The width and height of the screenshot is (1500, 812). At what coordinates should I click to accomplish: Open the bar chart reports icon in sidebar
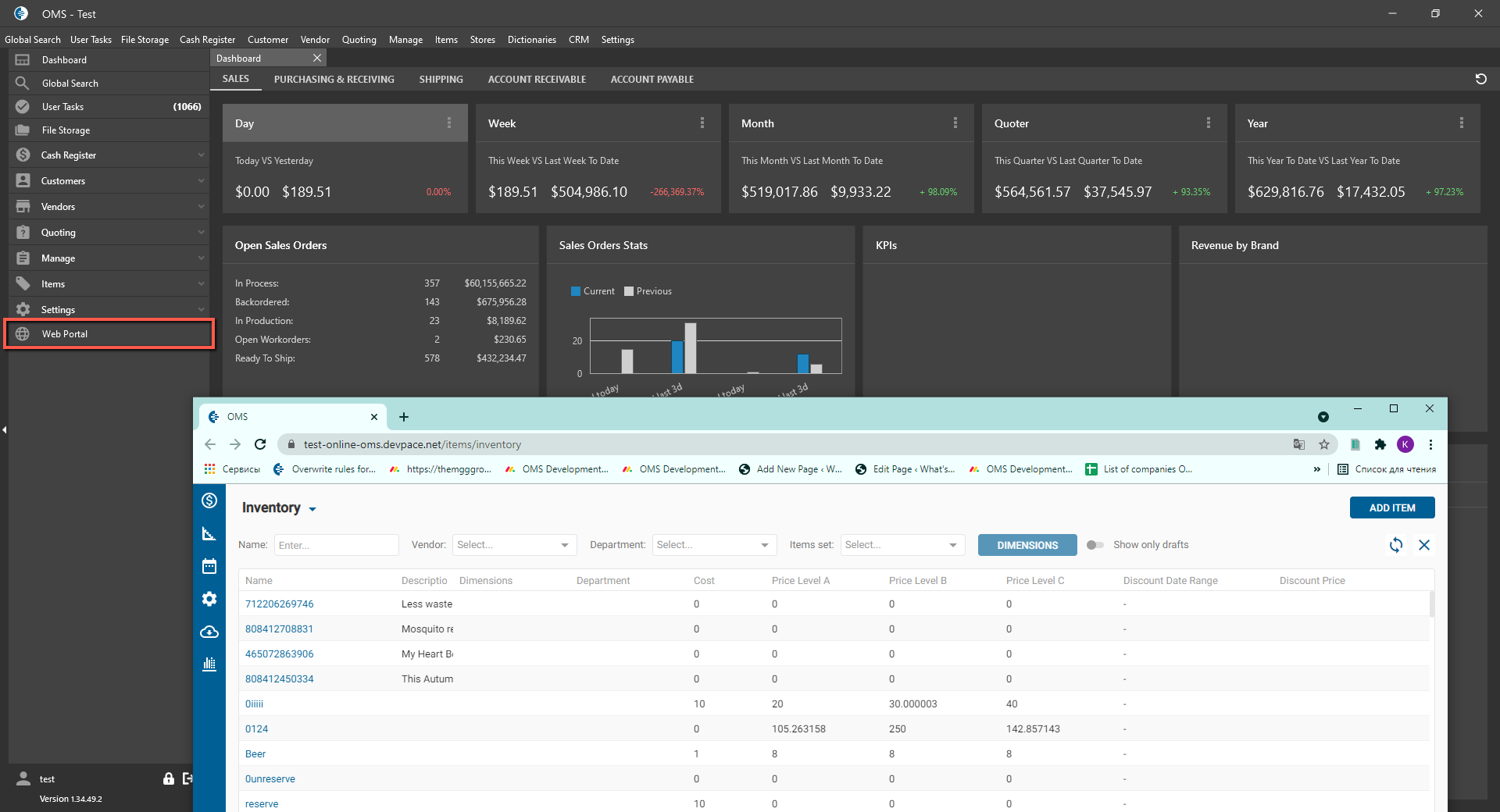(x=209, y=664)
